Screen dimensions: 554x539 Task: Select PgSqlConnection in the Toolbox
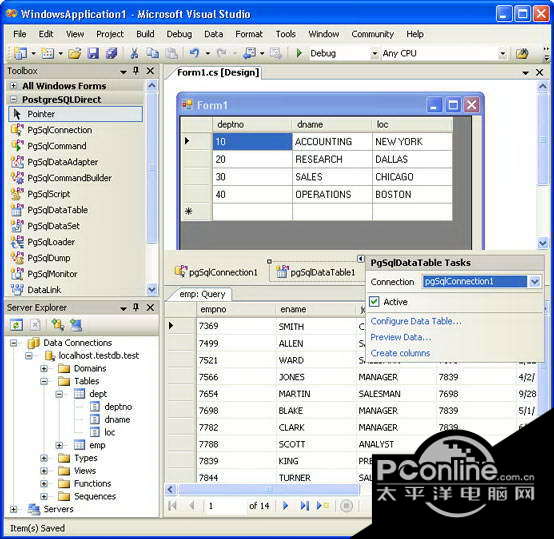(x=59, y=130)
